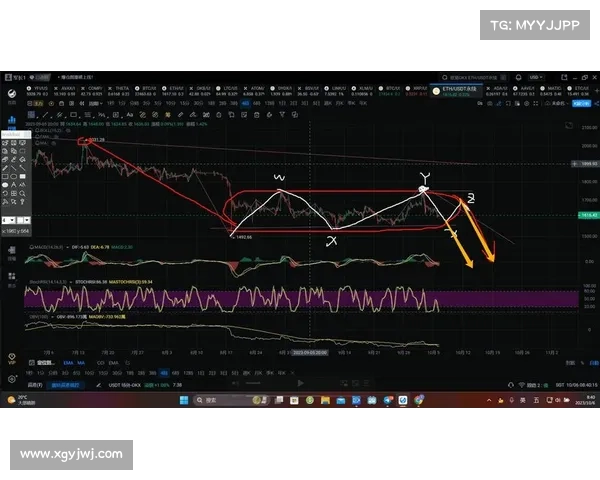Image resolution: width=600 pixels, height=480 pixels.
Task: Select the magnifier tool in floating palette
Action: (x=23, y=193)
